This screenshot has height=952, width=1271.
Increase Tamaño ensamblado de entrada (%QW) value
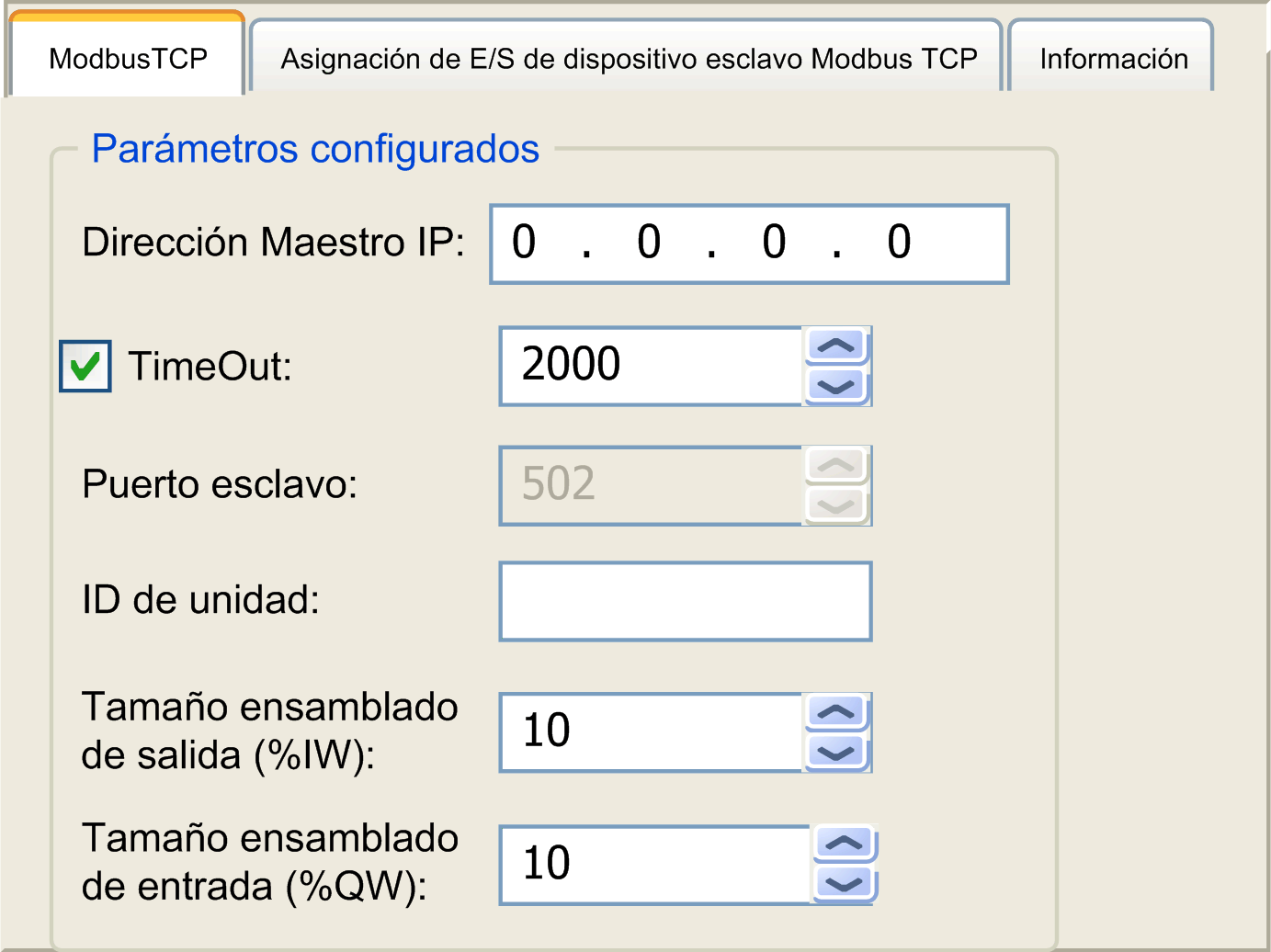[845, 844]
